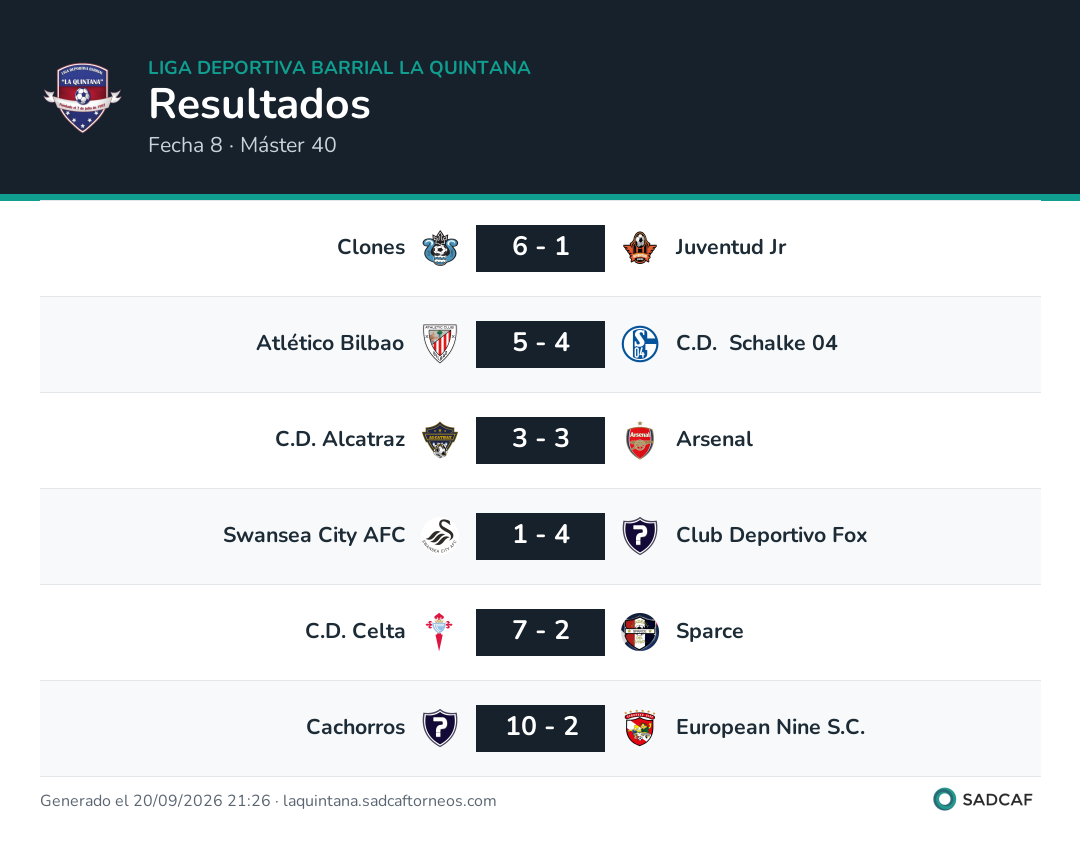This screenshot has height=852, width=1080.
Task: Click the European Nine S.C. crest
Action: (640, 728)
